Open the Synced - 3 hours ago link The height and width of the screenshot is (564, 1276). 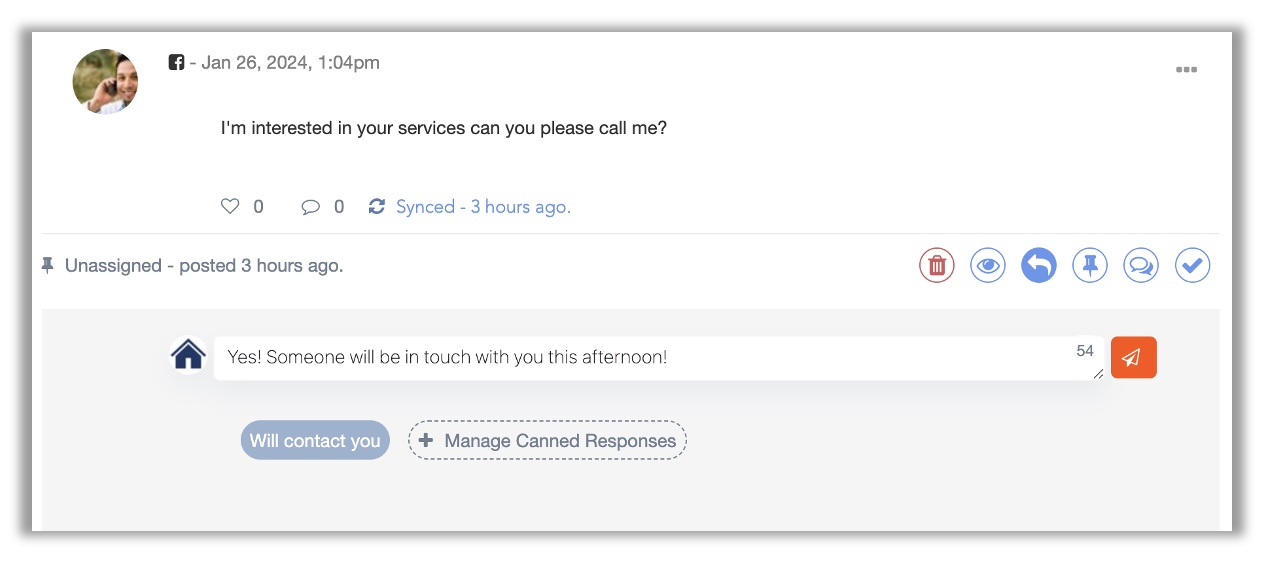pos(483,207)
